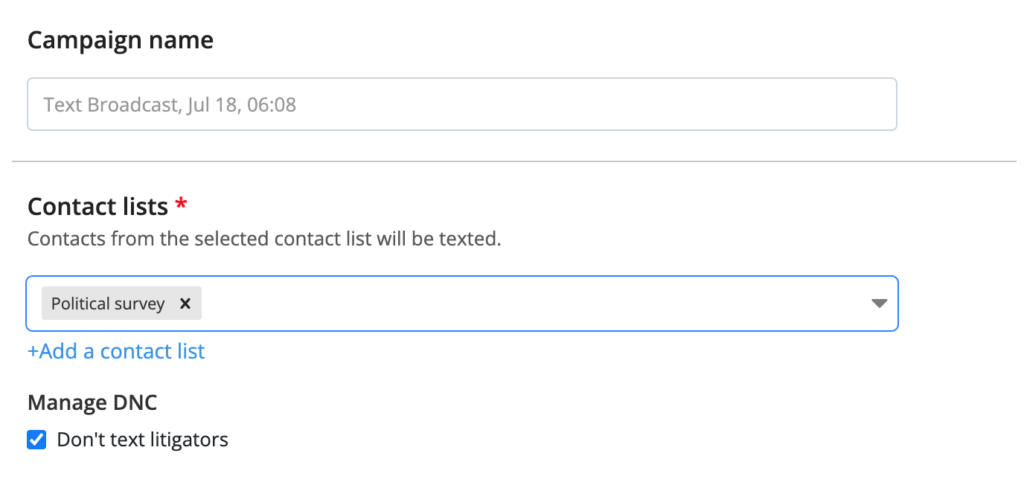Click the blue checkmark next to litigators
The height and width of the screenshot is (488, 1024).
pyautogui.click(x=37, y=440)
